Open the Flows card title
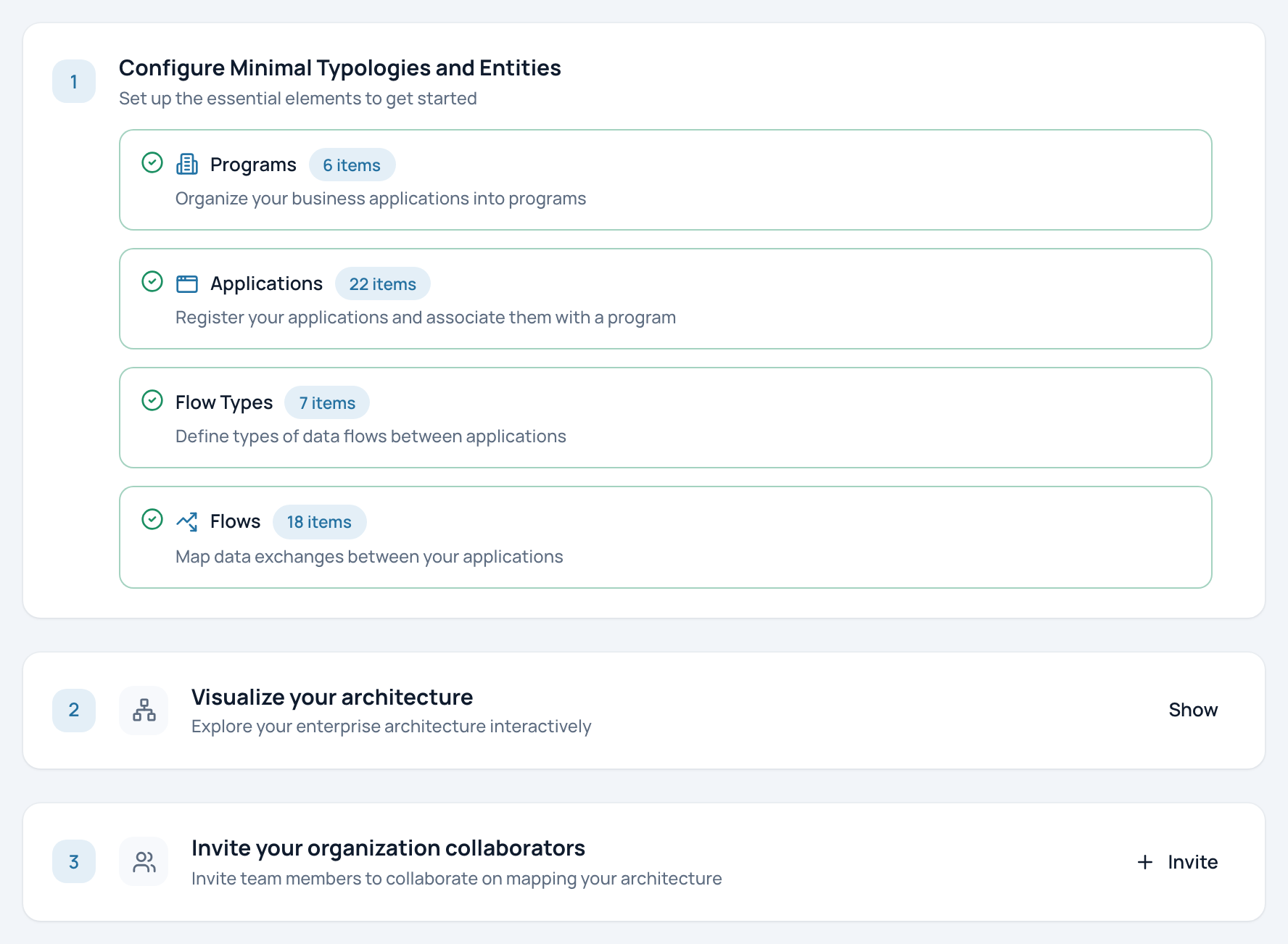 [235, 521]
